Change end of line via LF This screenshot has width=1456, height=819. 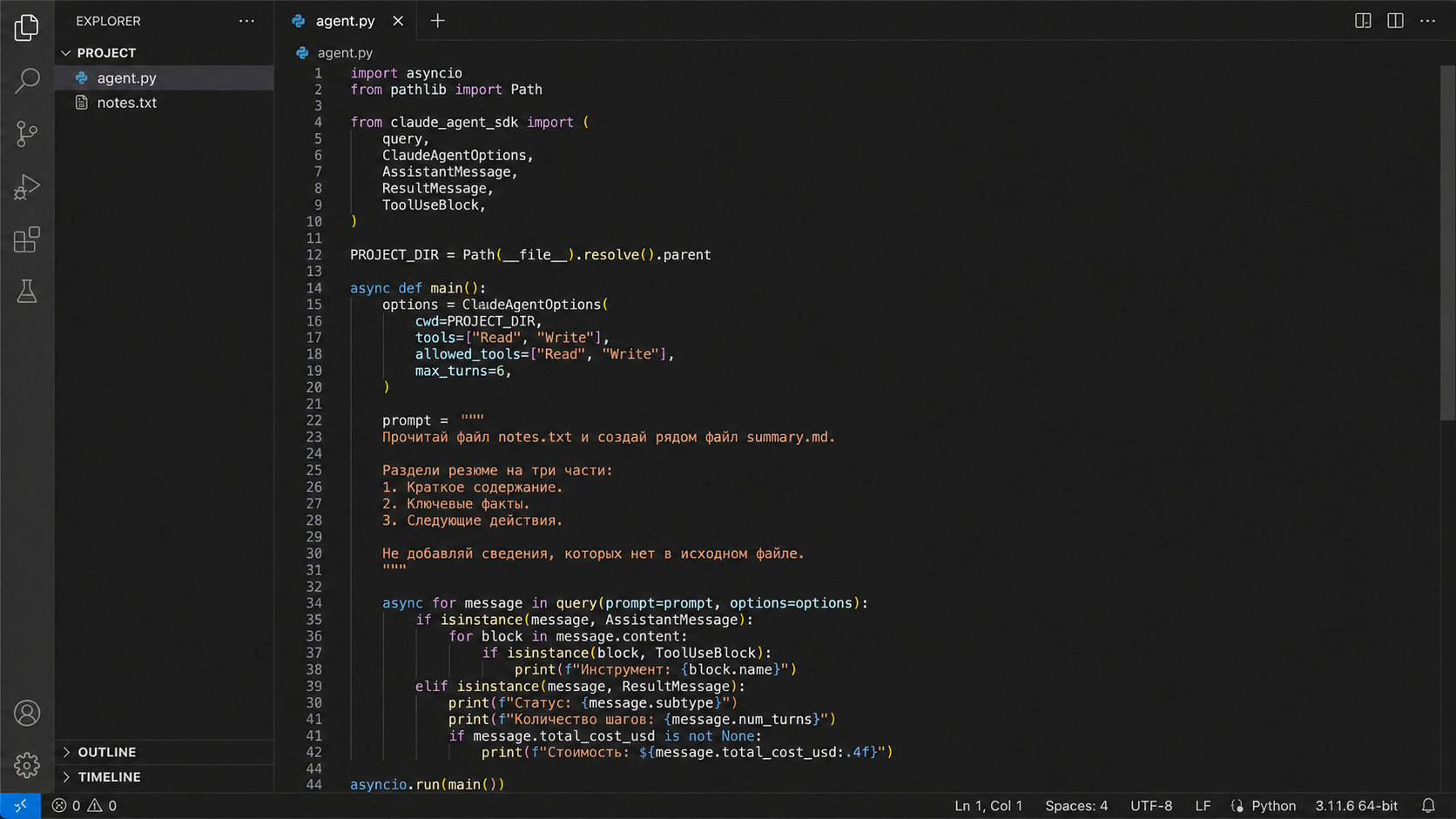click(x=1203, y=806)
